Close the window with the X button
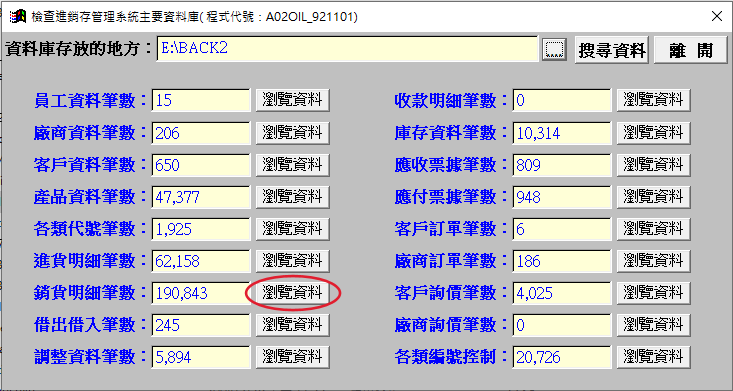Viewport: 733px width, 391px height. click(716, 16)
